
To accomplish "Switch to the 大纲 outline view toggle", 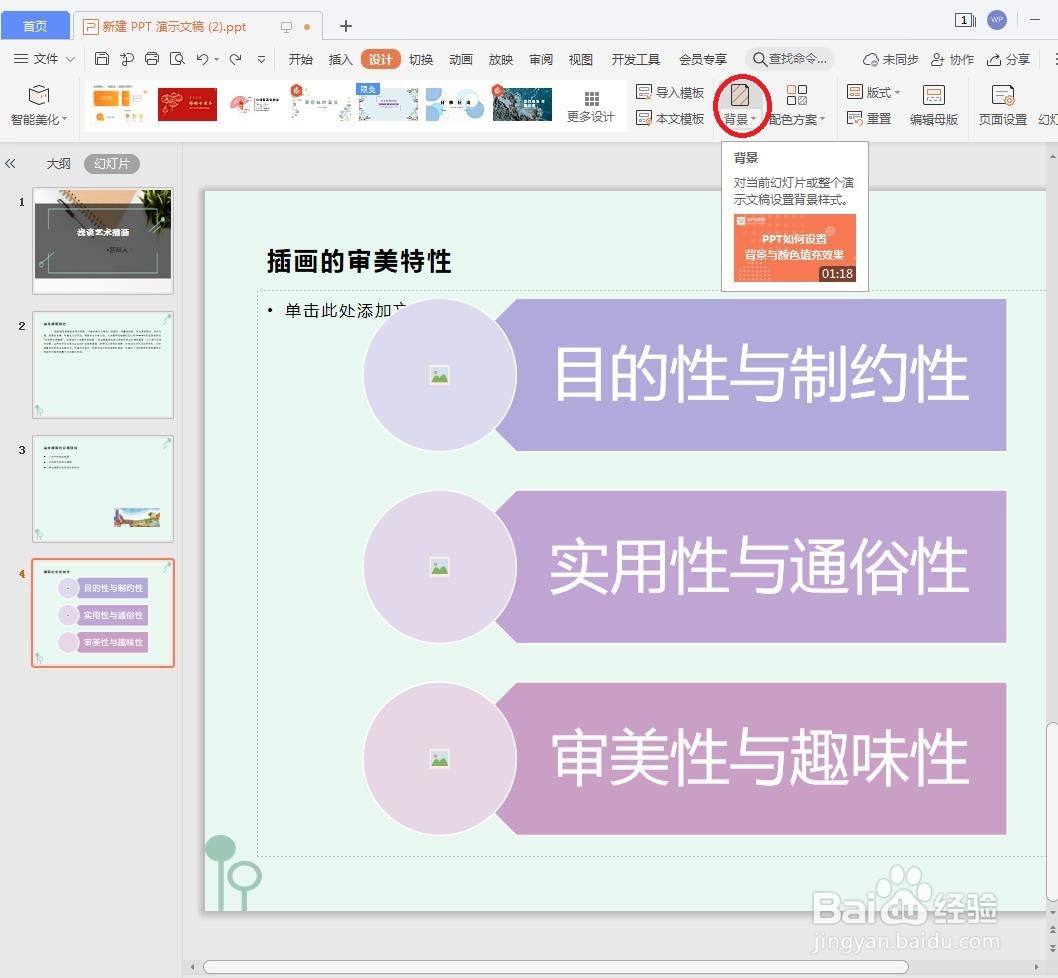I will point(57,163).
